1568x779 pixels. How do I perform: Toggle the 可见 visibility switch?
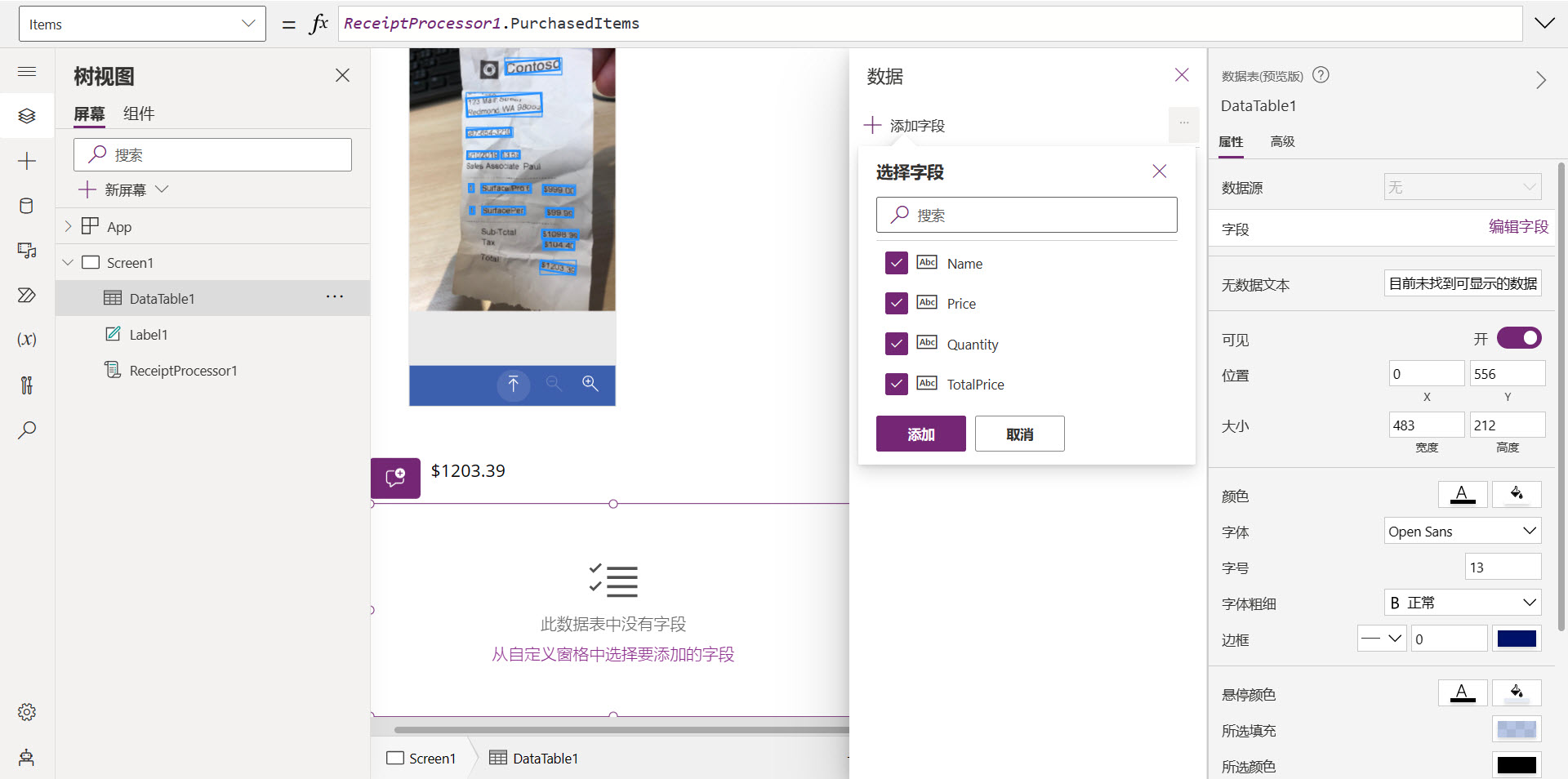[x=1519, y=338]
